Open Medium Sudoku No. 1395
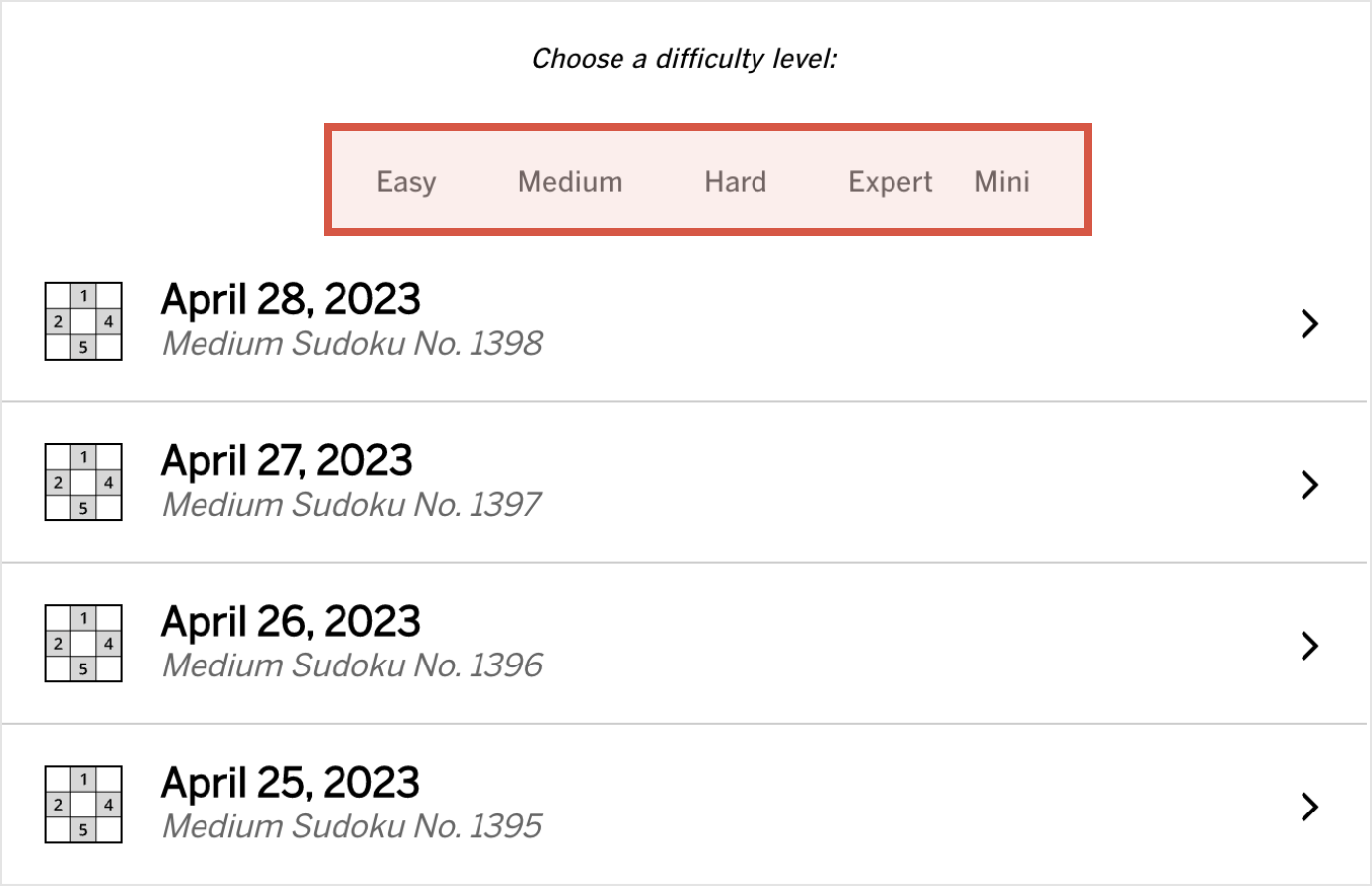 coord(352,825)
